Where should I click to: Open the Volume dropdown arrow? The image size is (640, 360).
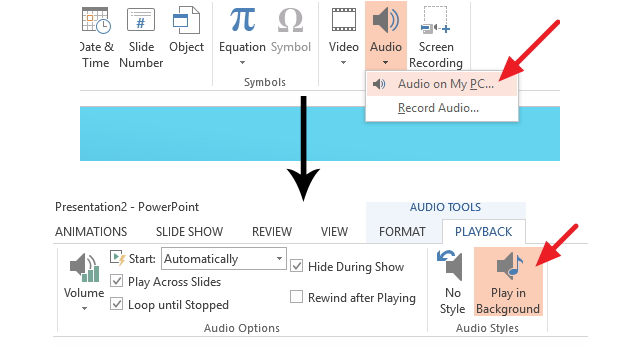pos(84,309)
